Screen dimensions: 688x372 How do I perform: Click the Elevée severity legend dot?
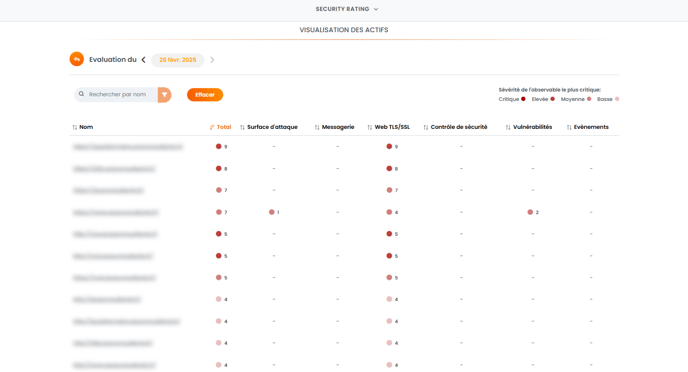(552, 99)
